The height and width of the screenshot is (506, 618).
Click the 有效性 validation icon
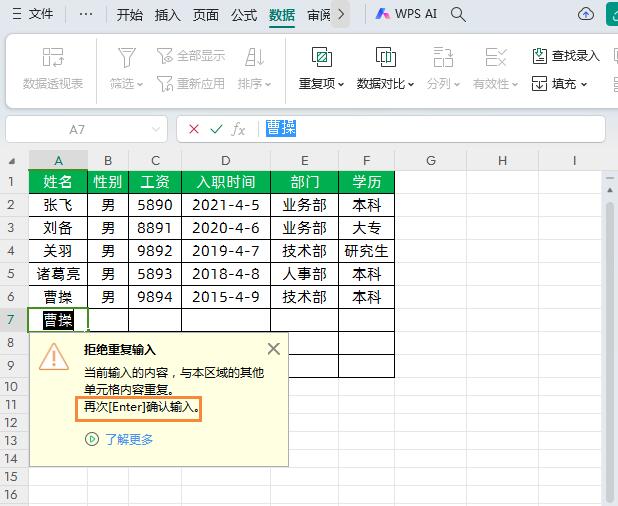(x=495, y=57)
